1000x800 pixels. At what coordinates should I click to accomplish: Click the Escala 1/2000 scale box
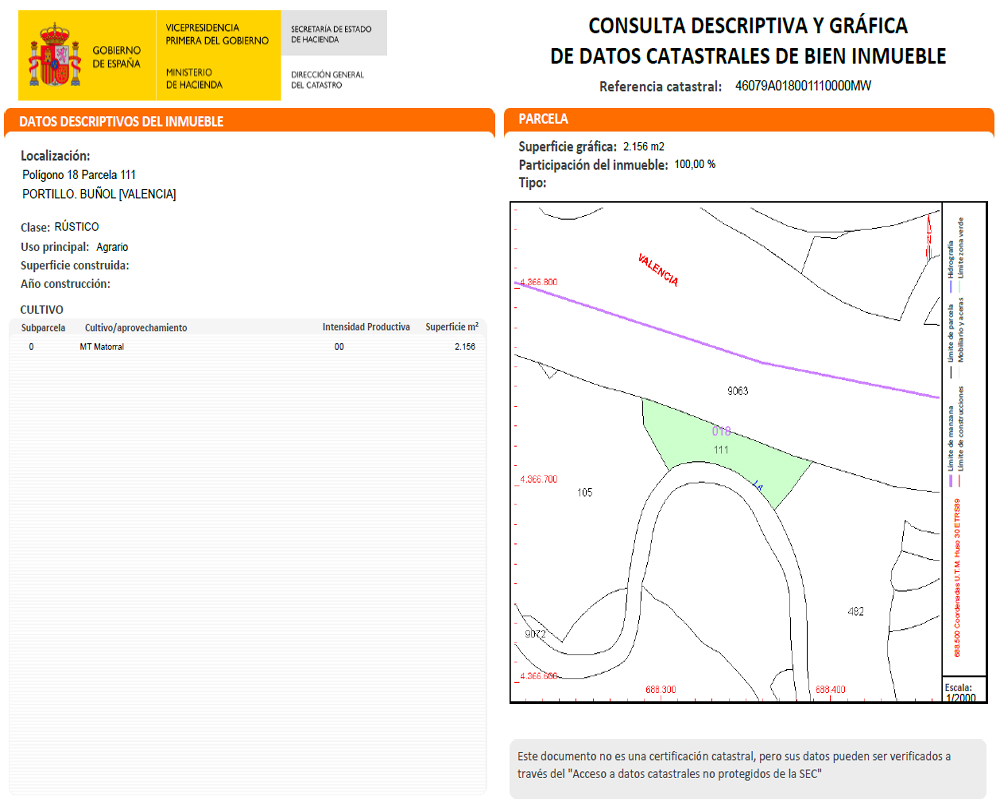(960, 692)
